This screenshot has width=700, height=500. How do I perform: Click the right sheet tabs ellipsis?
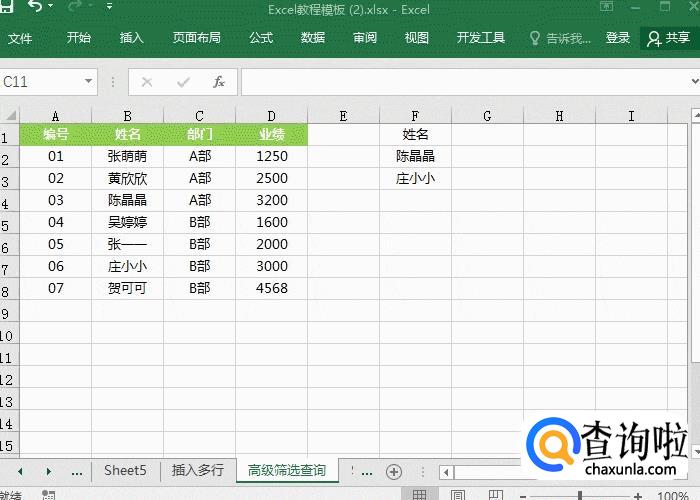tap(367, 473)
